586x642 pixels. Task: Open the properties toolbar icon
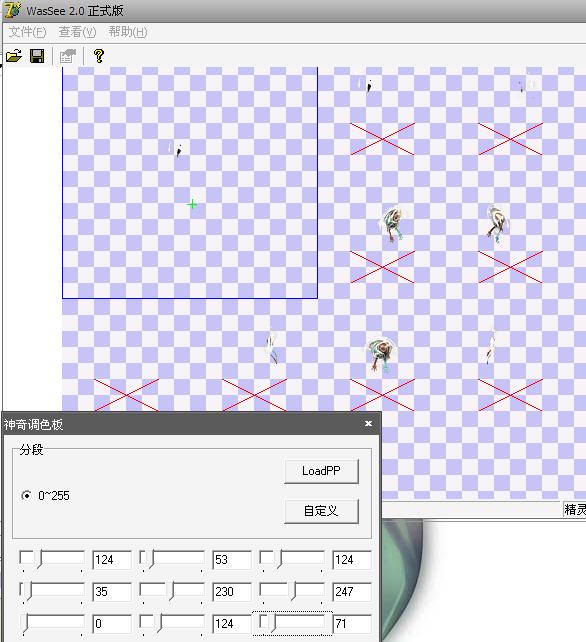tap(68, 56)
